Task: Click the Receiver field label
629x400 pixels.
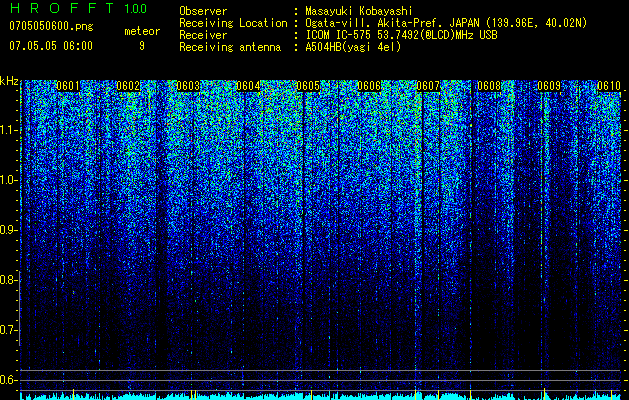Action: point(203,35)
